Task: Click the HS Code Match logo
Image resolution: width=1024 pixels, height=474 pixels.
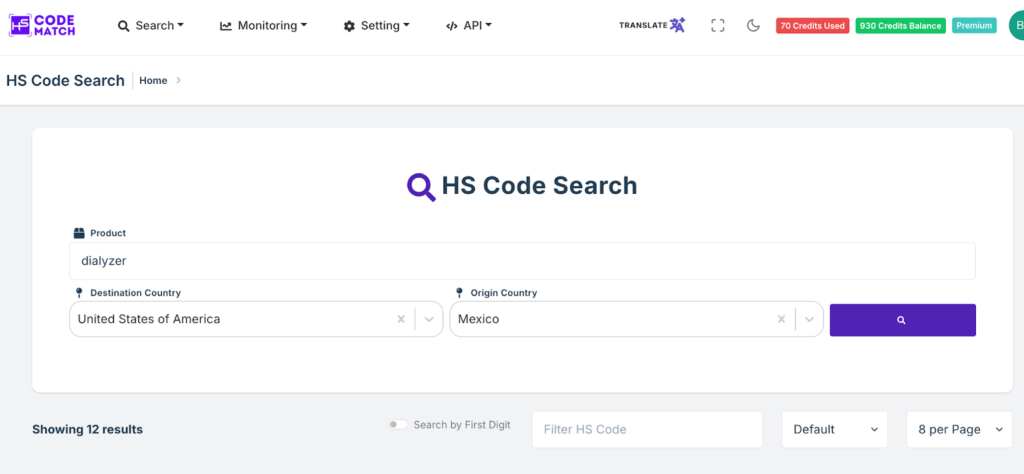Action: [x=42, y=25]
